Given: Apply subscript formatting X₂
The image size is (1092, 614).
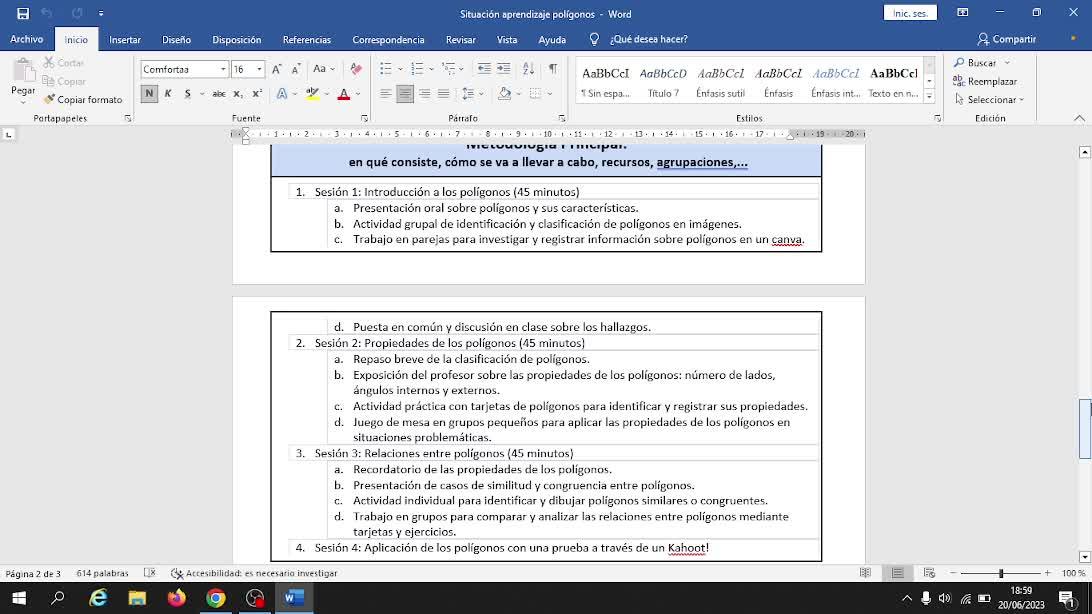Looking at the screenshot, I should coord(237,93).
